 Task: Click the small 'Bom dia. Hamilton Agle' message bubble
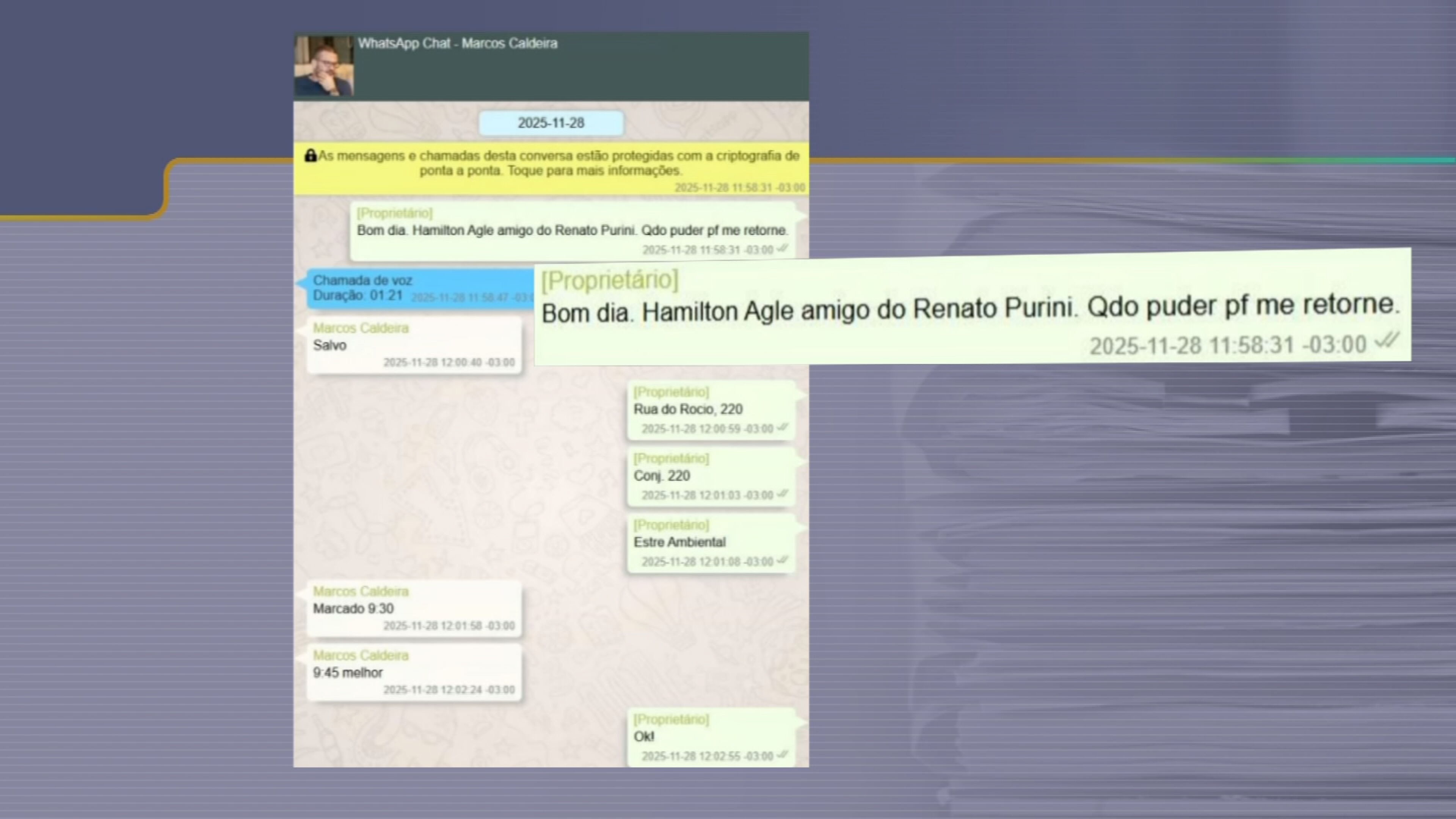coord(573,231)
